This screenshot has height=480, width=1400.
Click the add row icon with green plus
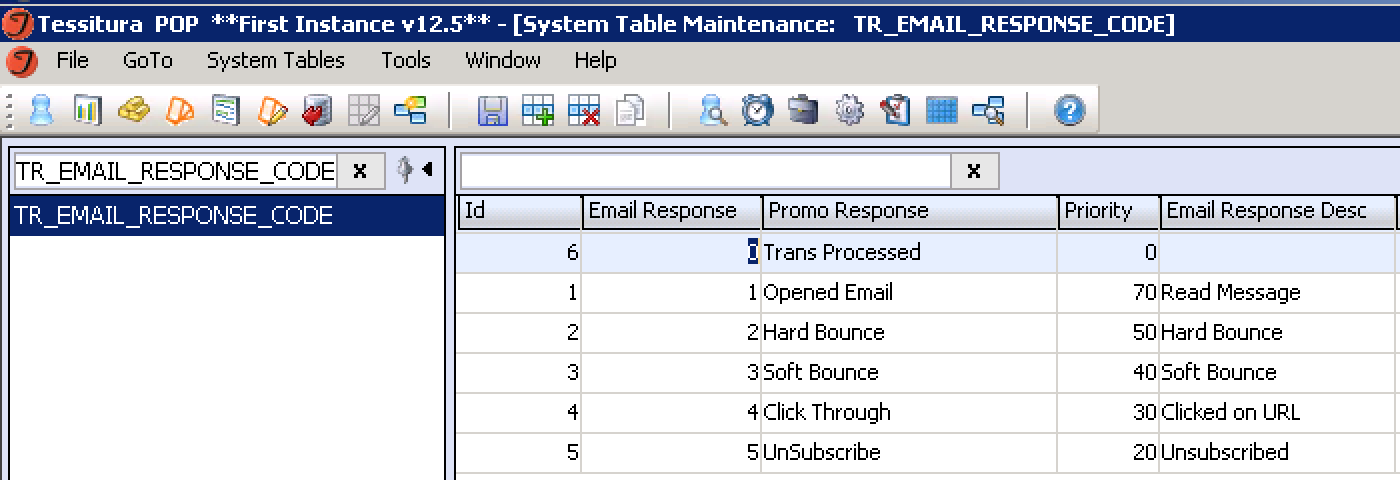538,110
